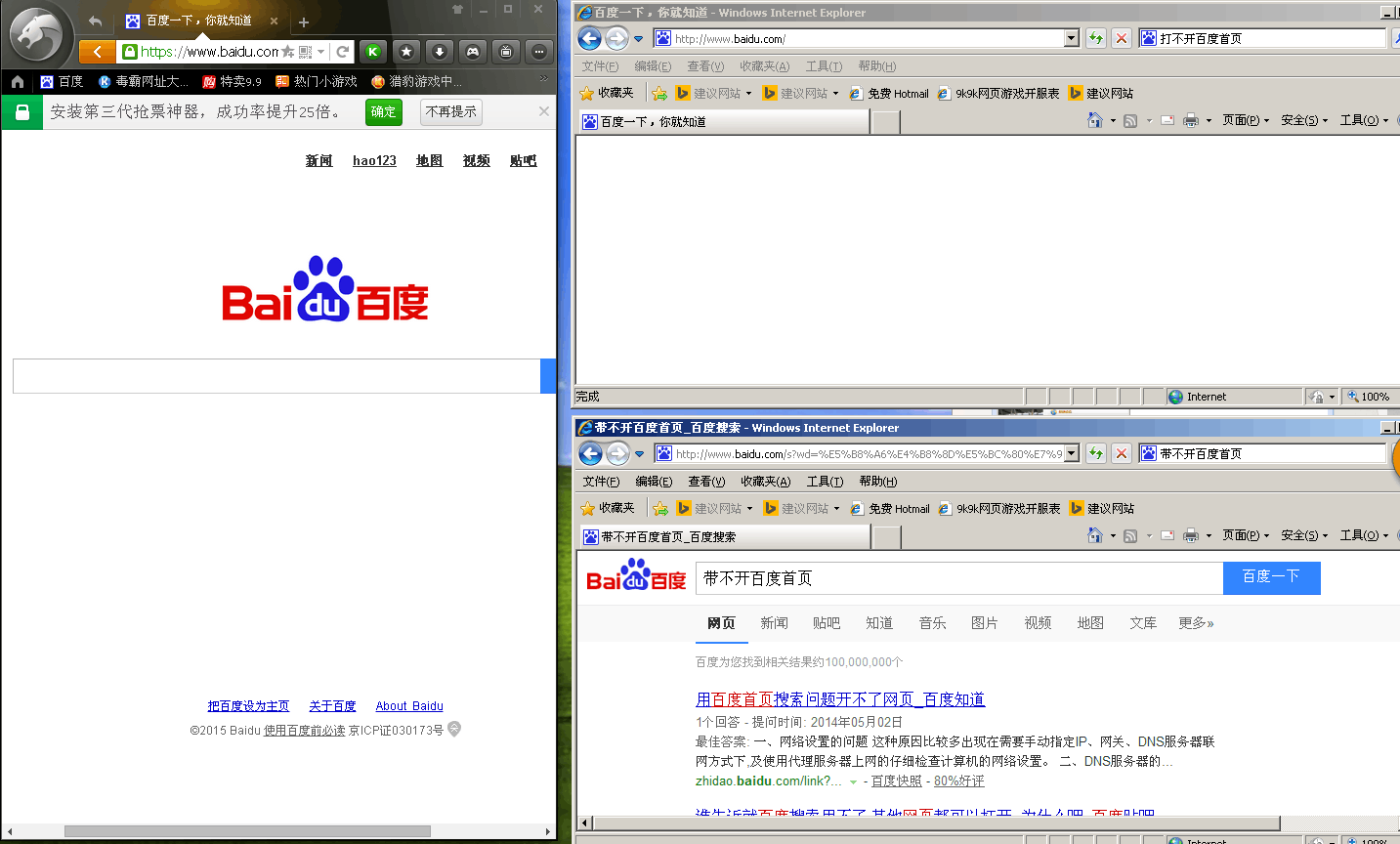
Task: Click the printer icon in 百度一下 IE window
Action: pyautogui.click(x=1191, y=120)
